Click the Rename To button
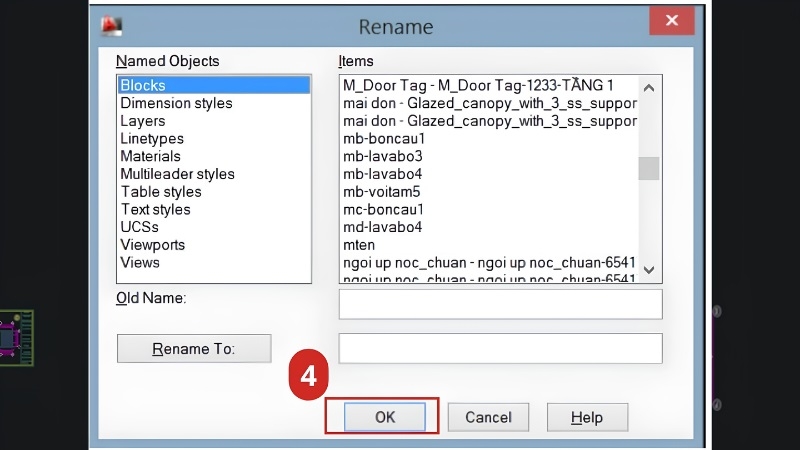 (x=194, y=348)
